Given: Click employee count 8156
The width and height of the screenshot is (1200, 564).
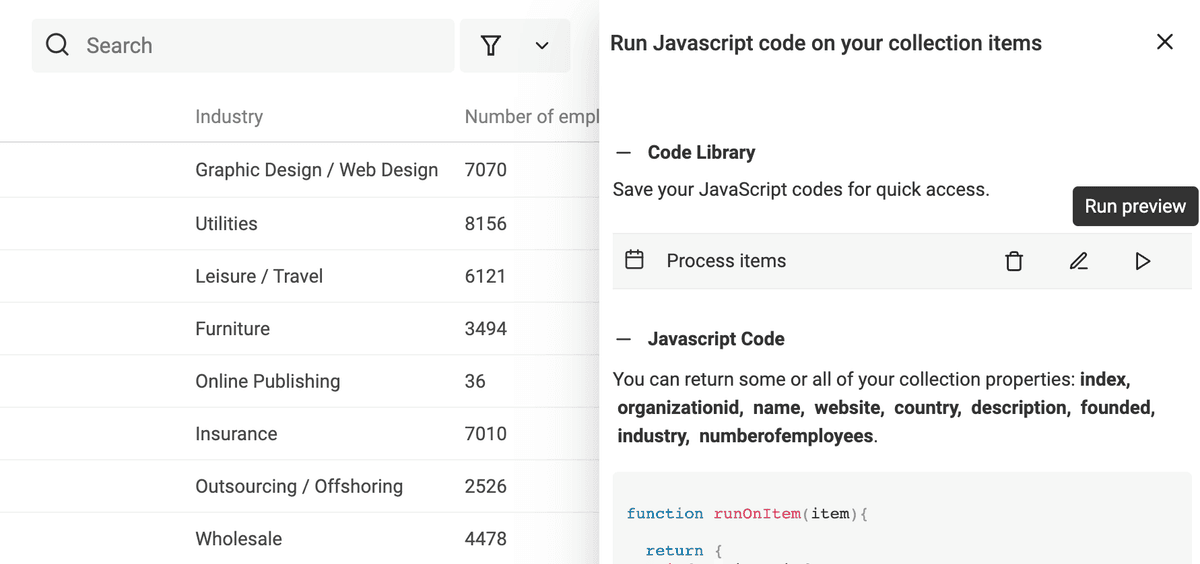Looking at the screenshot, I should click(x=486, y=223).
